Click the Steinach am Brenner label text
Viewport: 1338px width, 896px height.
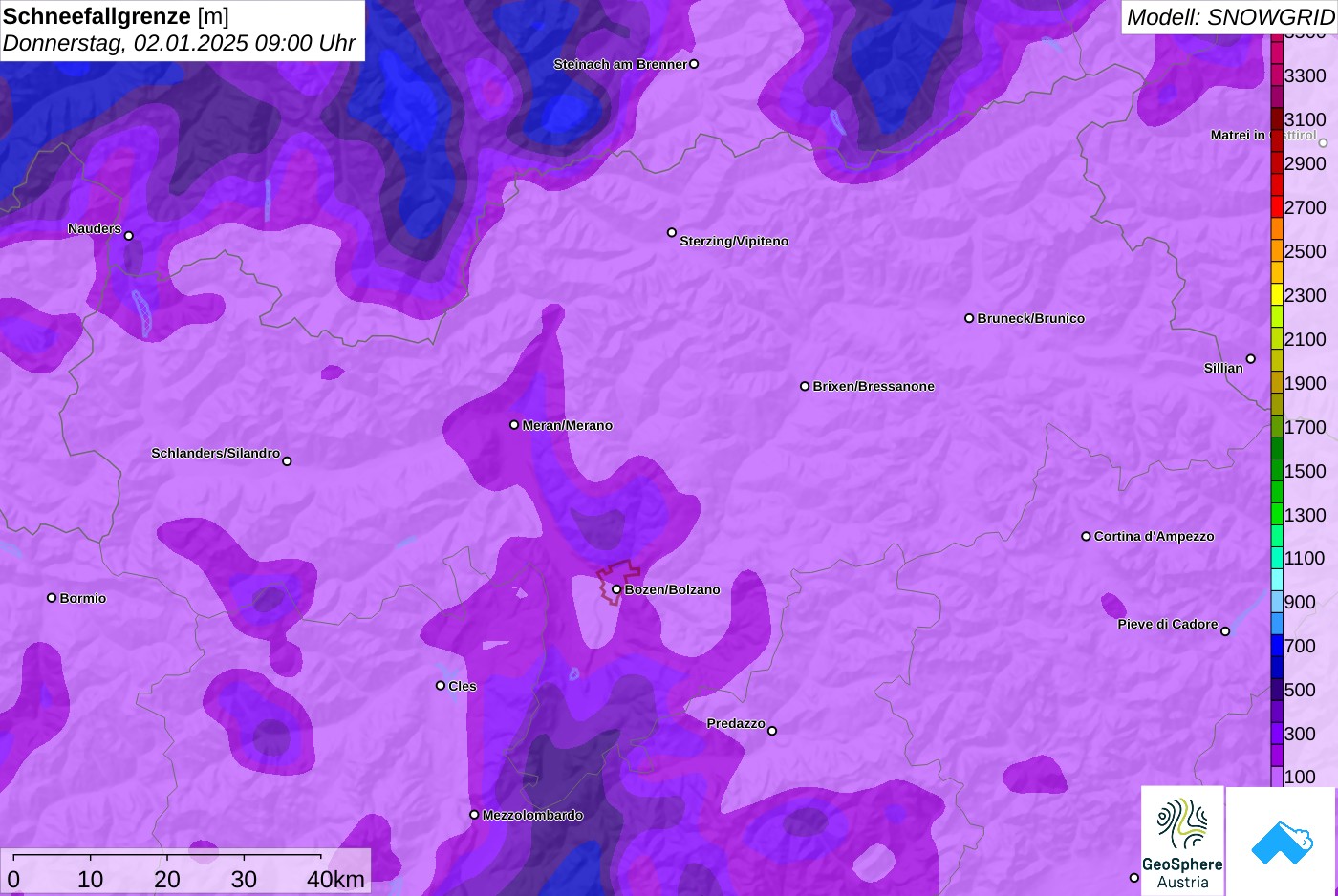620,64
